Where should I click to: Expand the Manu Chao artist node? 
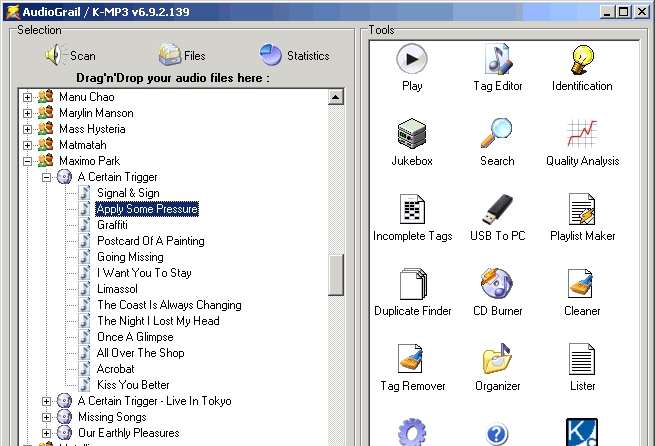coord(27,97)
